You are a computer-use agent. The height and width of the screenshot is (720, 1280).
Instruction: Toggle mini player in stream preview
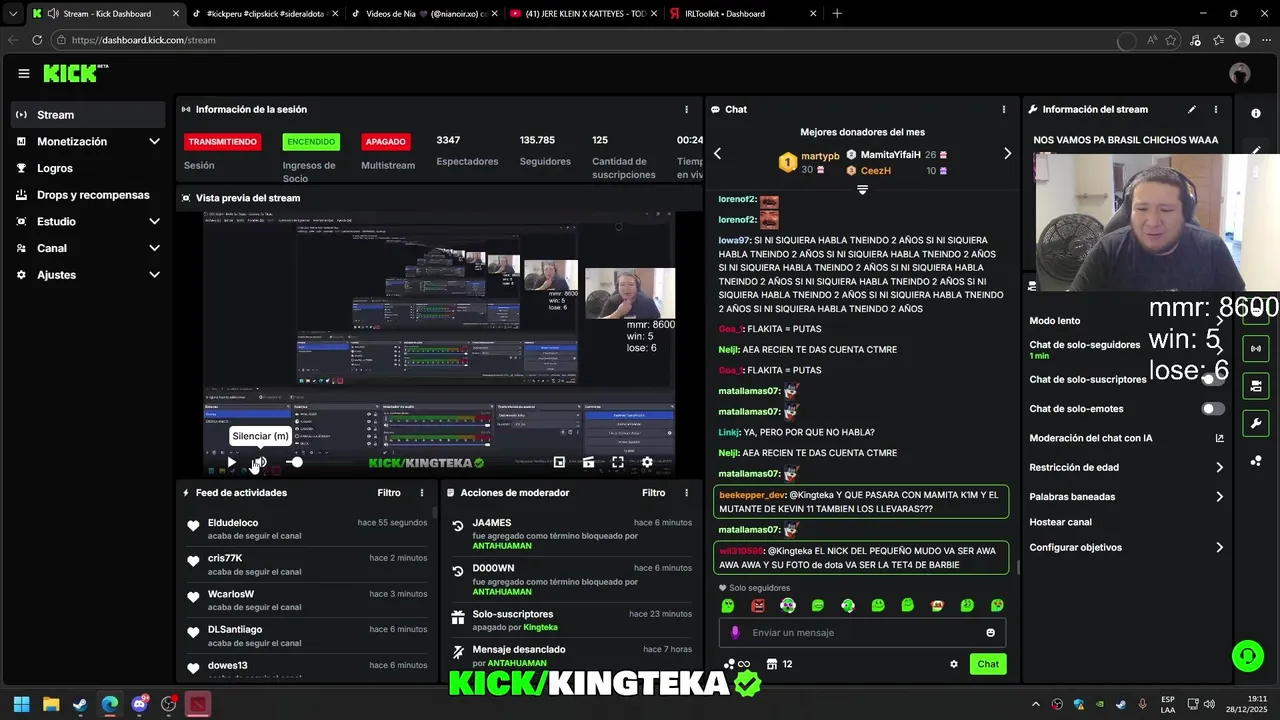(559, 462)
